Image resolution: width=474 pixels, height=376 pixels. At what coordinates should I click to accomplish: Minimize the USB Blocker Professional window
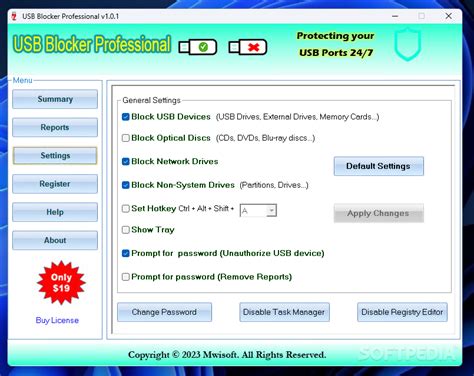[x=395, y=16]
